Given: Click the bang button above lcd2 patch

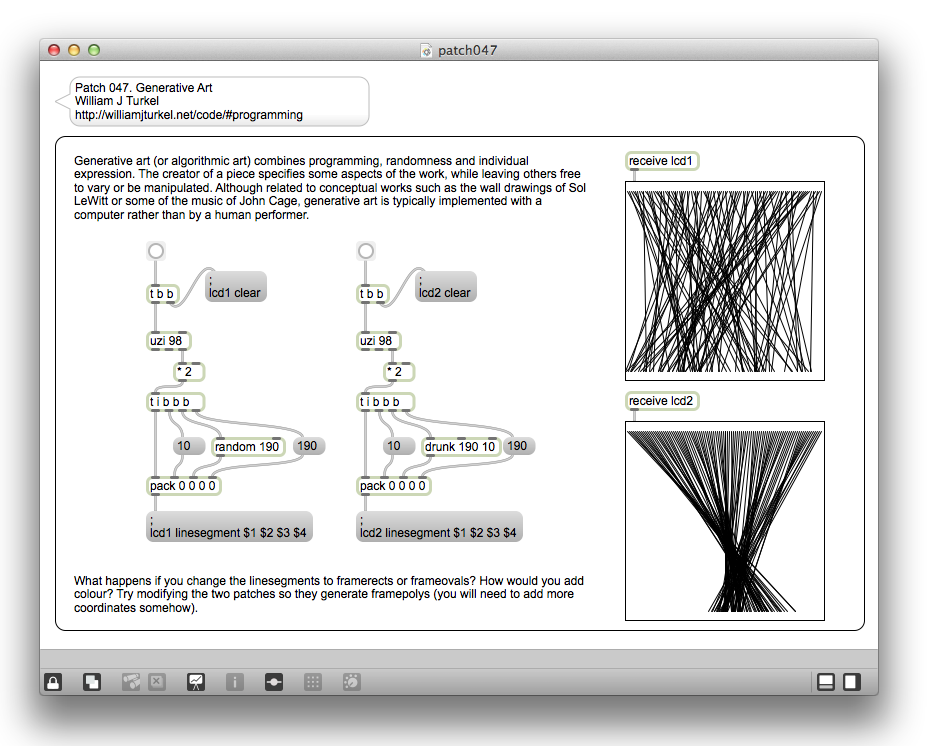Looking at the screenshot, I should 366,251.
